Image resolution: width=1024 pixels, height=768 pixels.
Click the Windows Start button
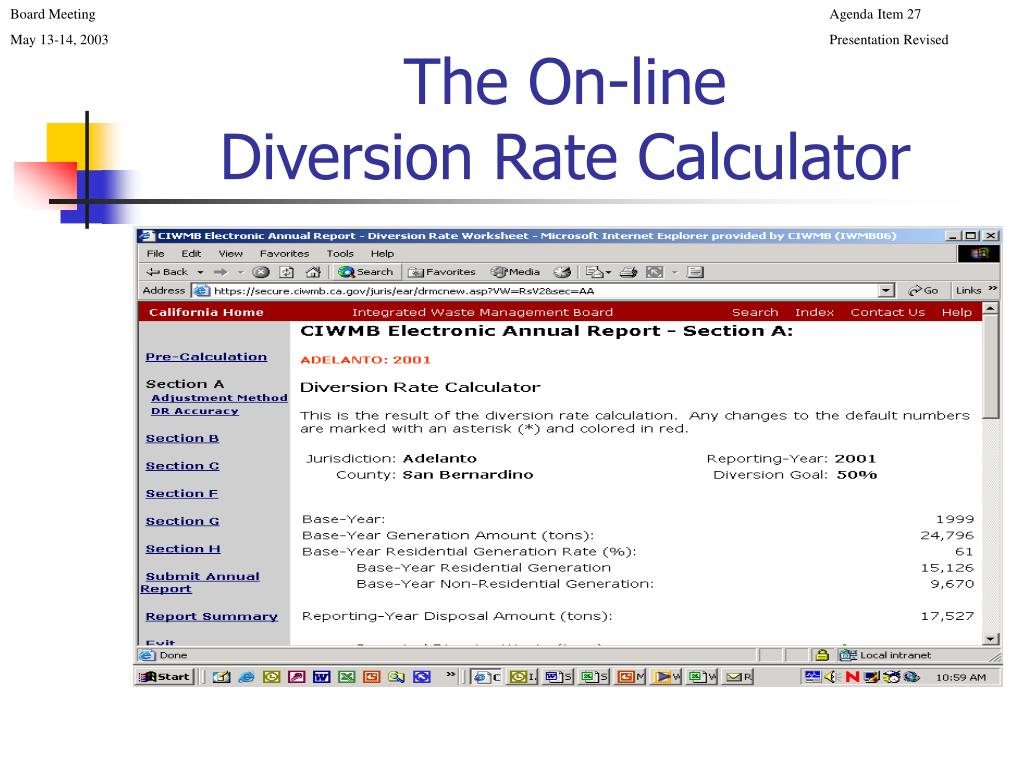click(x=167, y=677)
